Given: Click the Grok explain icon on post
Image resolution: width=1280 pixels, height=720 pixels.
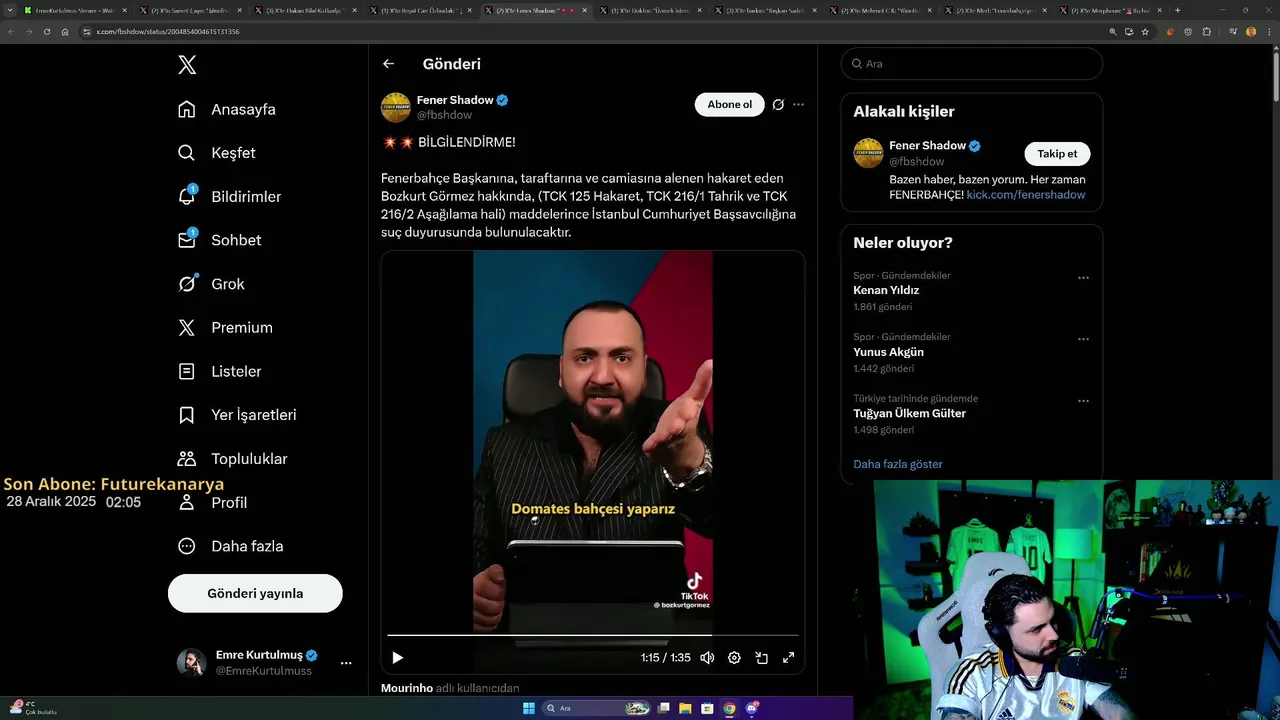Looking at the screenshot, I should click(x=778, y=104).
